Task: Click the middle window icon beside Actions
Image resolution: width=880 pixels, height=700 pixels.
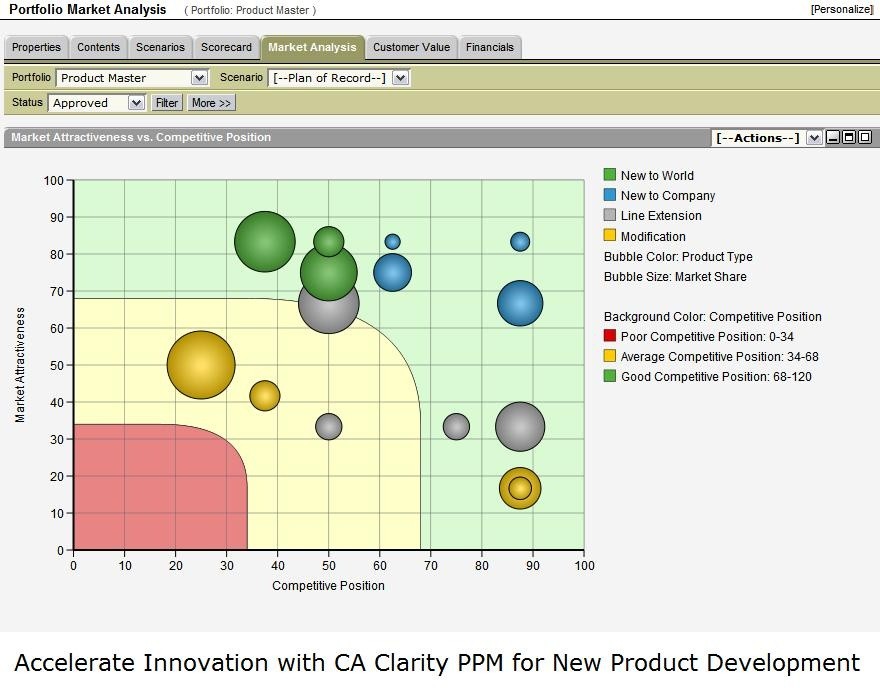Action: (x=849, y=138)
